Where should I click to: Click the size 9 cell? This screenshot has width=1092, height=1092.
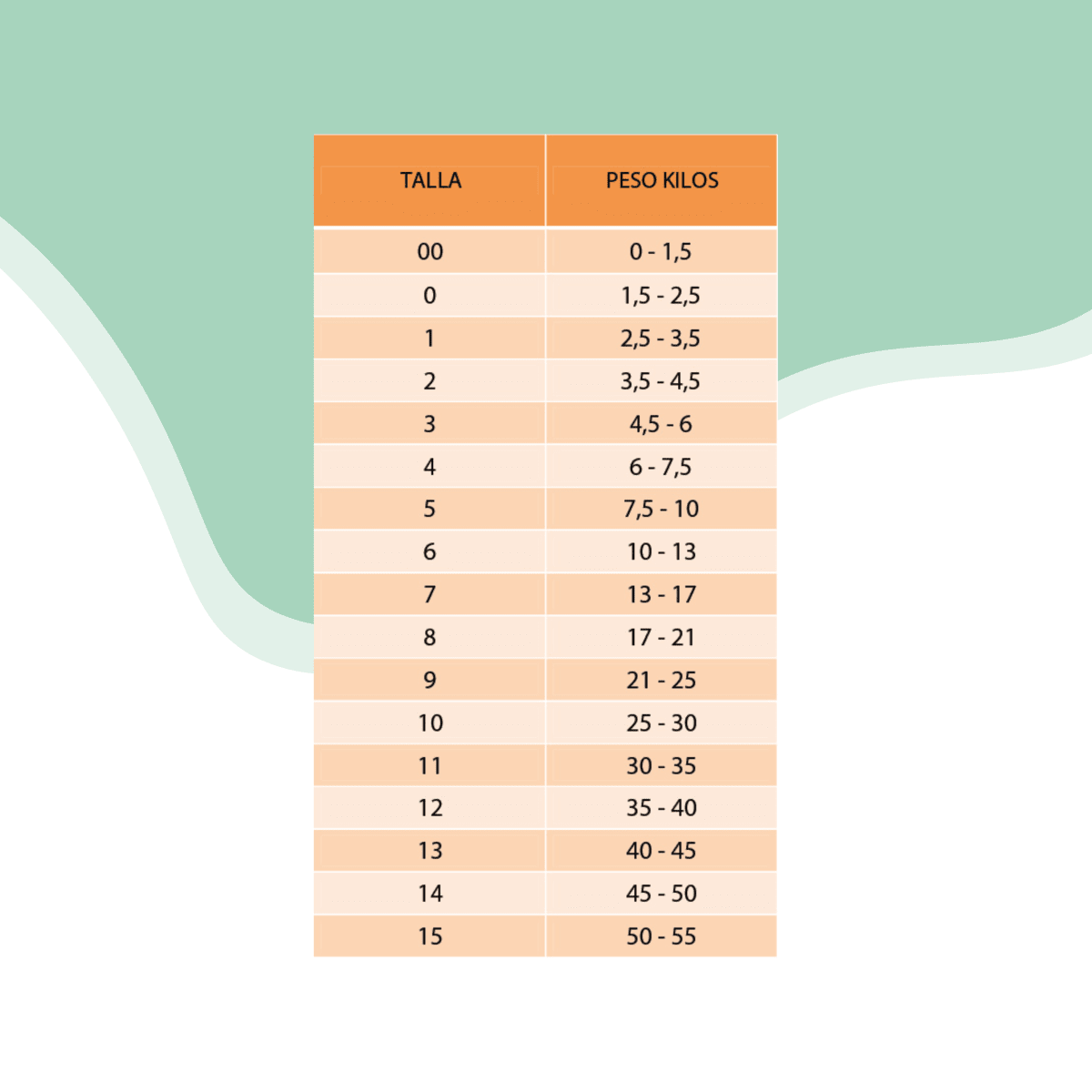(430, 680)
